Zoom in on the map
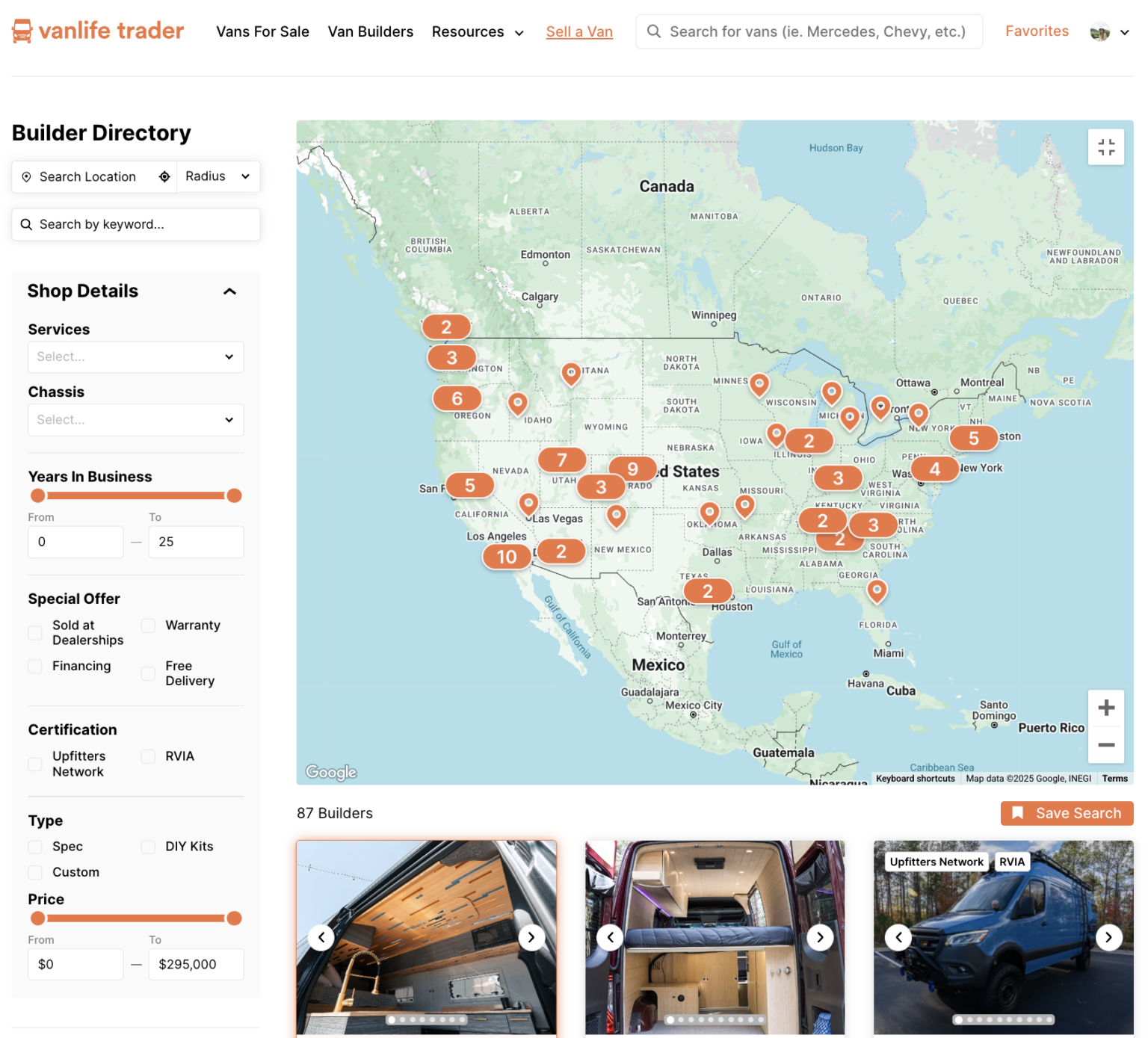Screen dimensions: 1148x1038 click(1105, 707)
